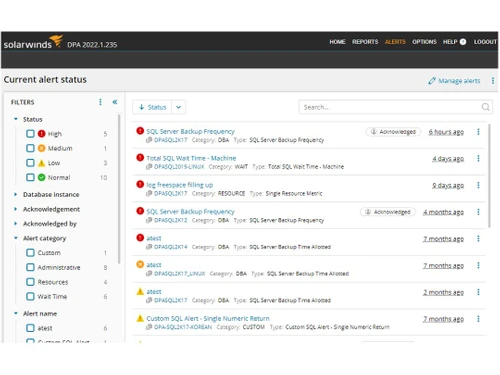The image size is (500, 375).
Task: Click the DPASQL2019-LINUX instance link
Action: (x=179, y=167)
